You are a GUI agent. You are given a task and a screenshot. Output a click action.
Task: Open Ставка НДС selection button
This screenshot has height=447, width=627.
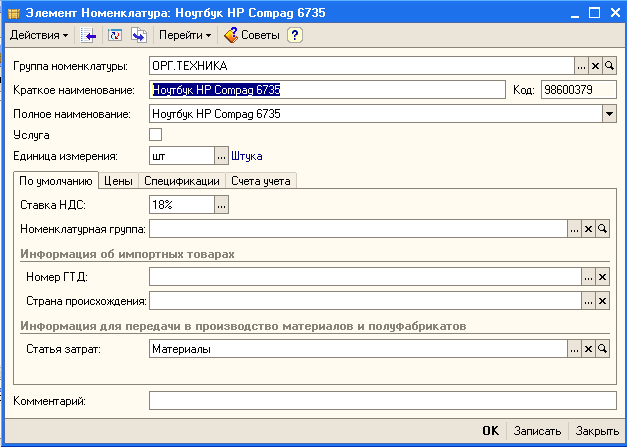[x=222, y=205]
